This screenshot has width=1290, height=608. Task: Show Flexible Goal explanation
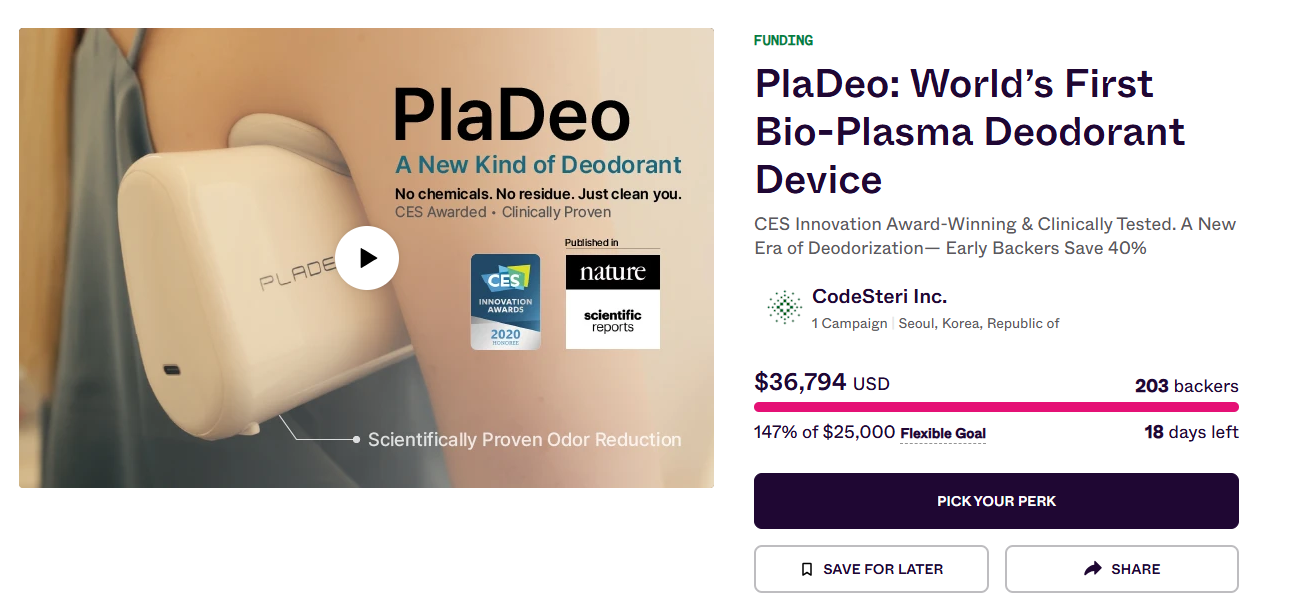943,433
